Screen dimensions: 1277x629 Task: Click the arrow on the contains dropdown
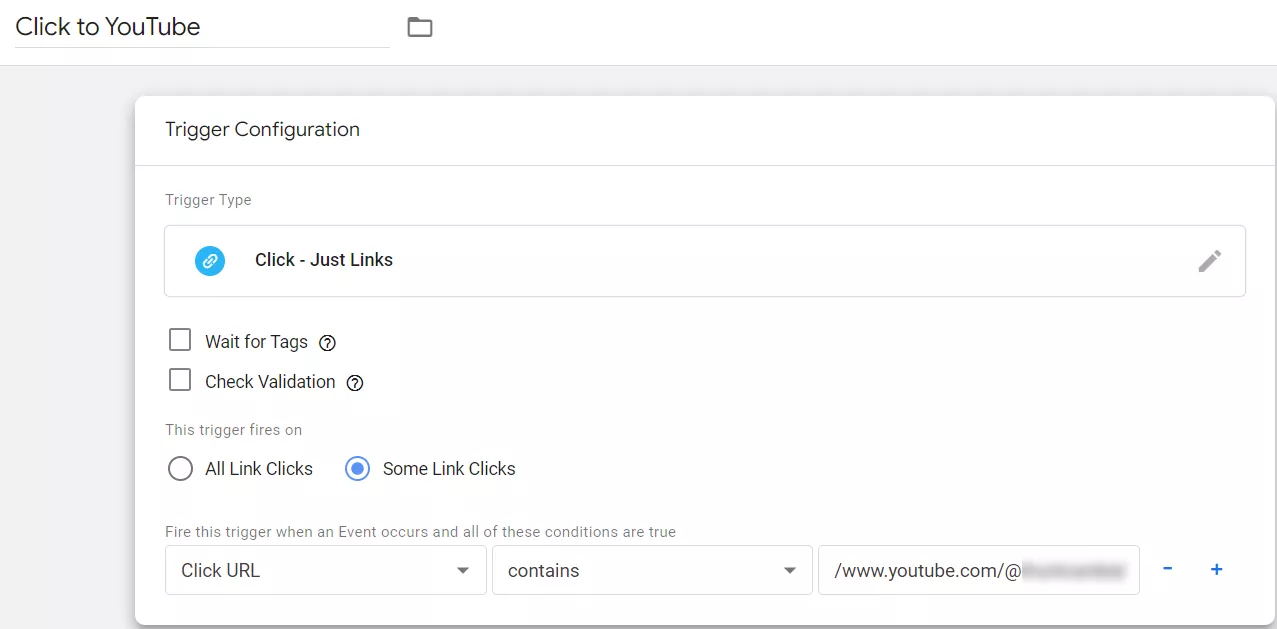790,571
